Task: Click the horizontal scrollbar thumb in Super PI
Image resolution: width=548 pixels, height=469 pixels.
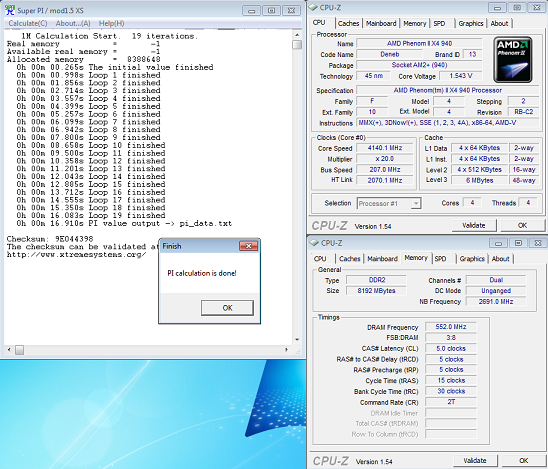Action: coord(20,349)
